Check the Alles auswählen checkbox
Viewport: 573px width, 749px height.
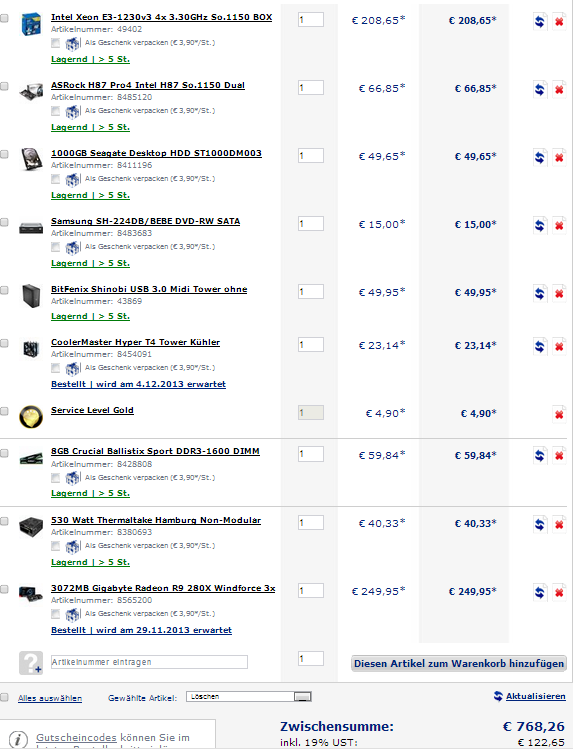[x=4, y=697]
